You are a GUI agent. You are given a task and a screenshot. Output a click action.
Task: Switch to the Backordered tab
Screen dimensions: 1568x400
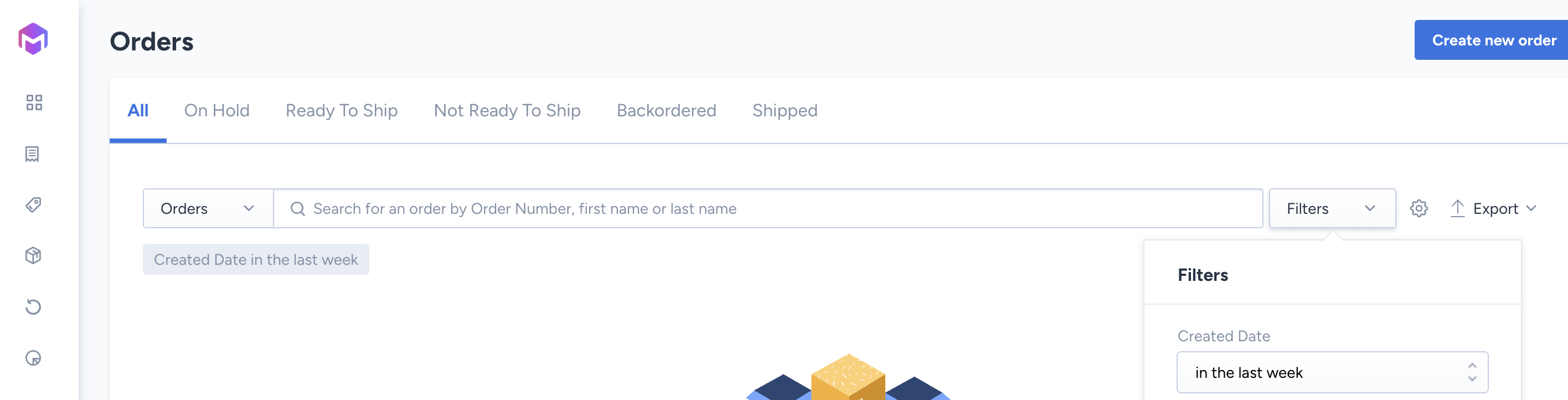[666, 110]
